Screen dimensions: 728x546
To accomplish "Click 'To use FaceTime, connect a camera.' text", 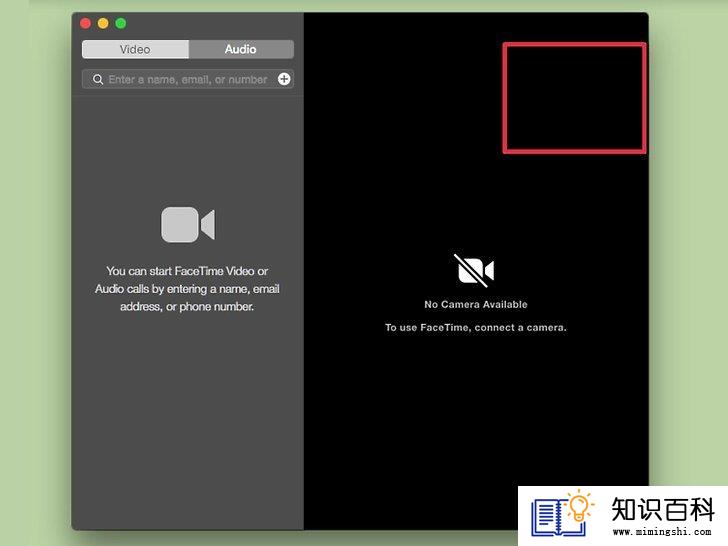I will [x=476, y=328].
